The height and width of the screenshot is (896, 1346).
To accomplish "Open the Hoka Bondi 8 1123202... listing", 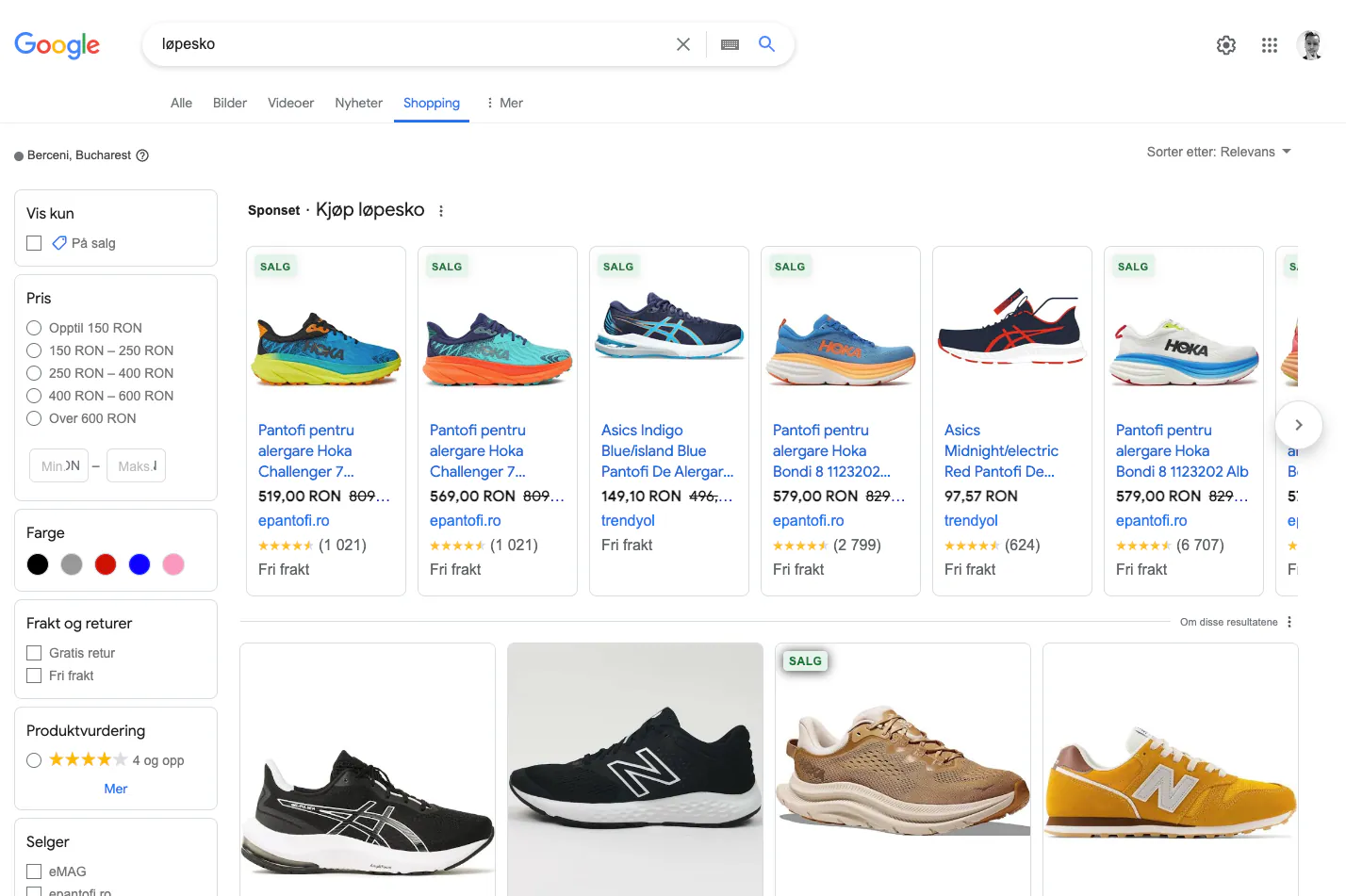I will [831, 450].
